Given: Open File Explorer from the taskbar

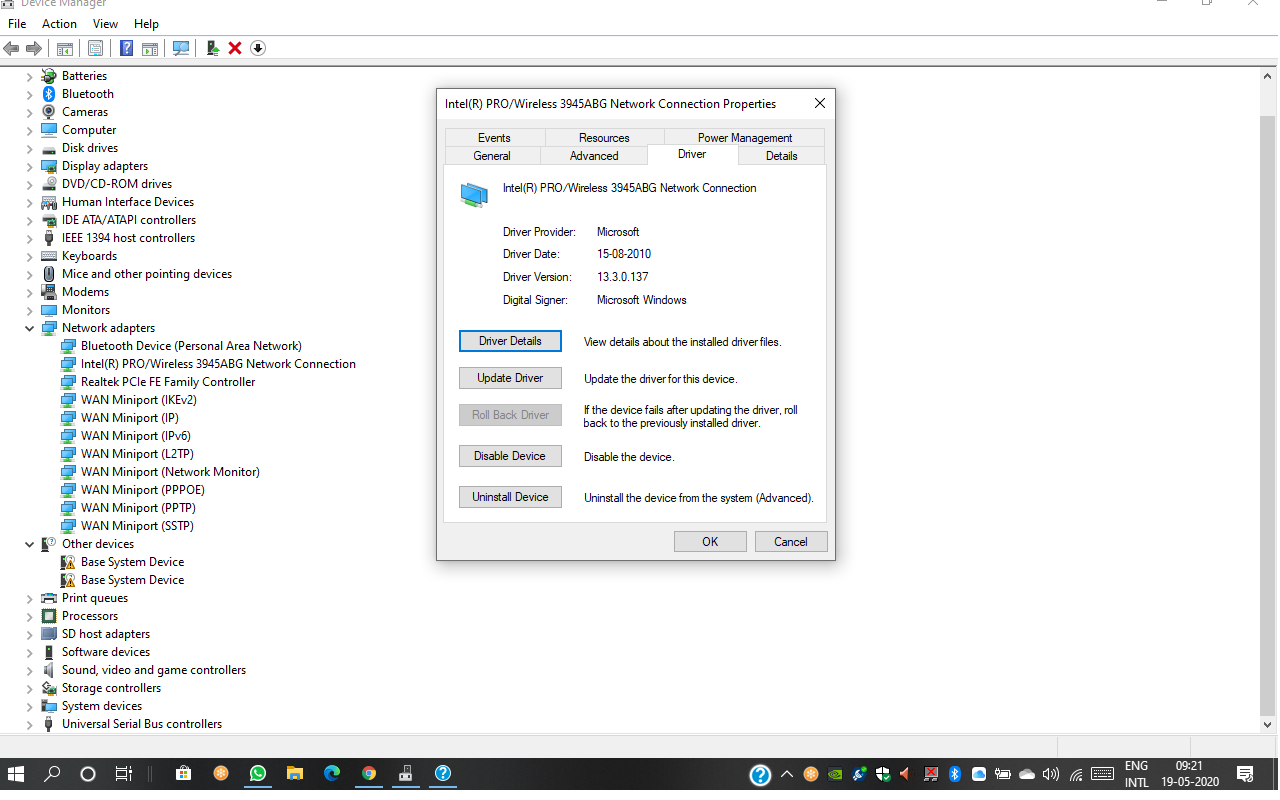Looking at the screenshot, I should (295, 773).
